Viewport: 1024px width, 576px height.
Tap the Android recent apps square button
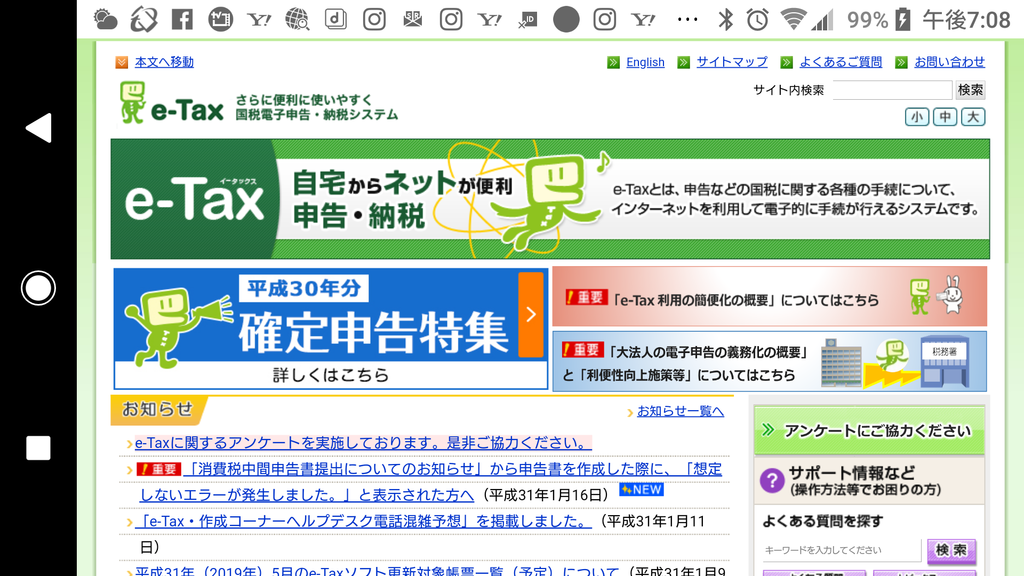click(x=38, y=448)
